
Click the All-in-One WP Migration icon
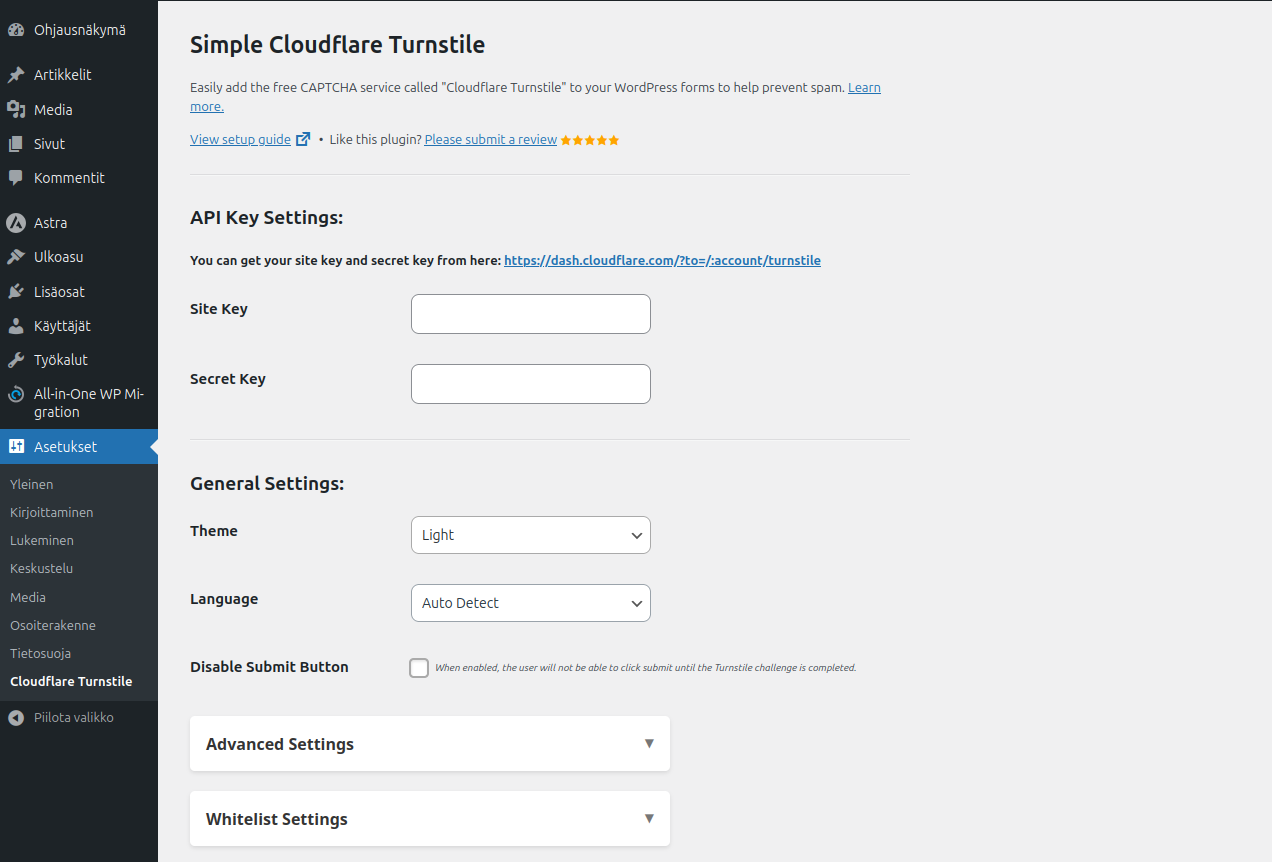pyautogui.click(x=16, y=394)
